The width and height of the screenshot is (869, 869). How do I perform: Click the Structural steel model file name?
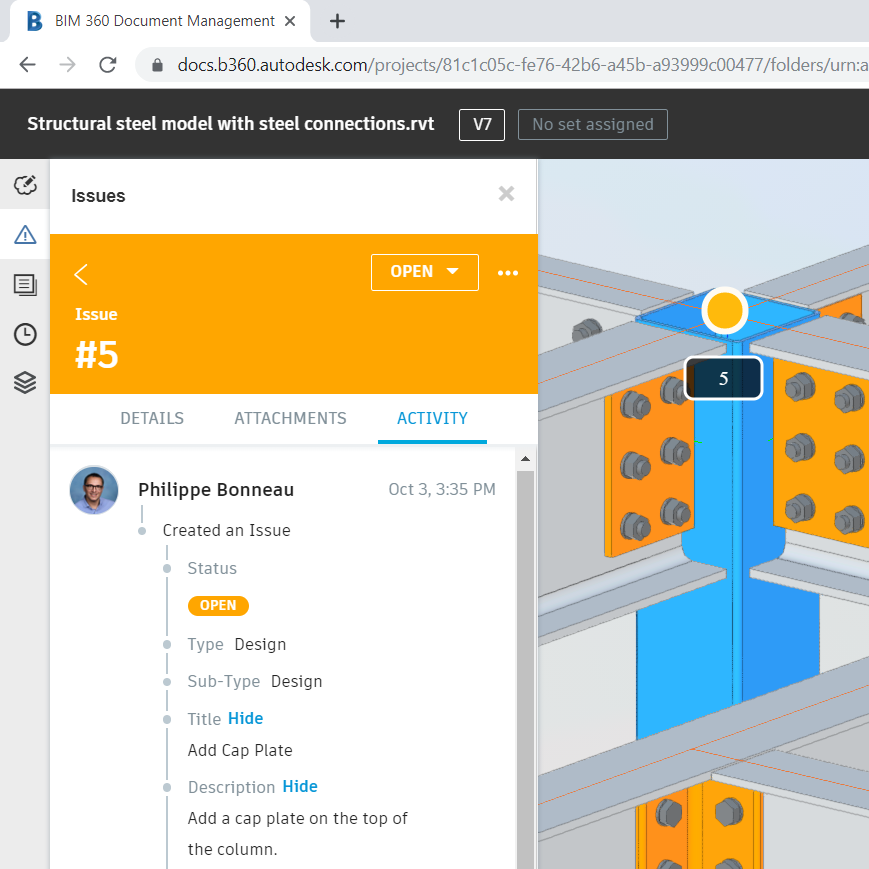click(x=231, y=124)
